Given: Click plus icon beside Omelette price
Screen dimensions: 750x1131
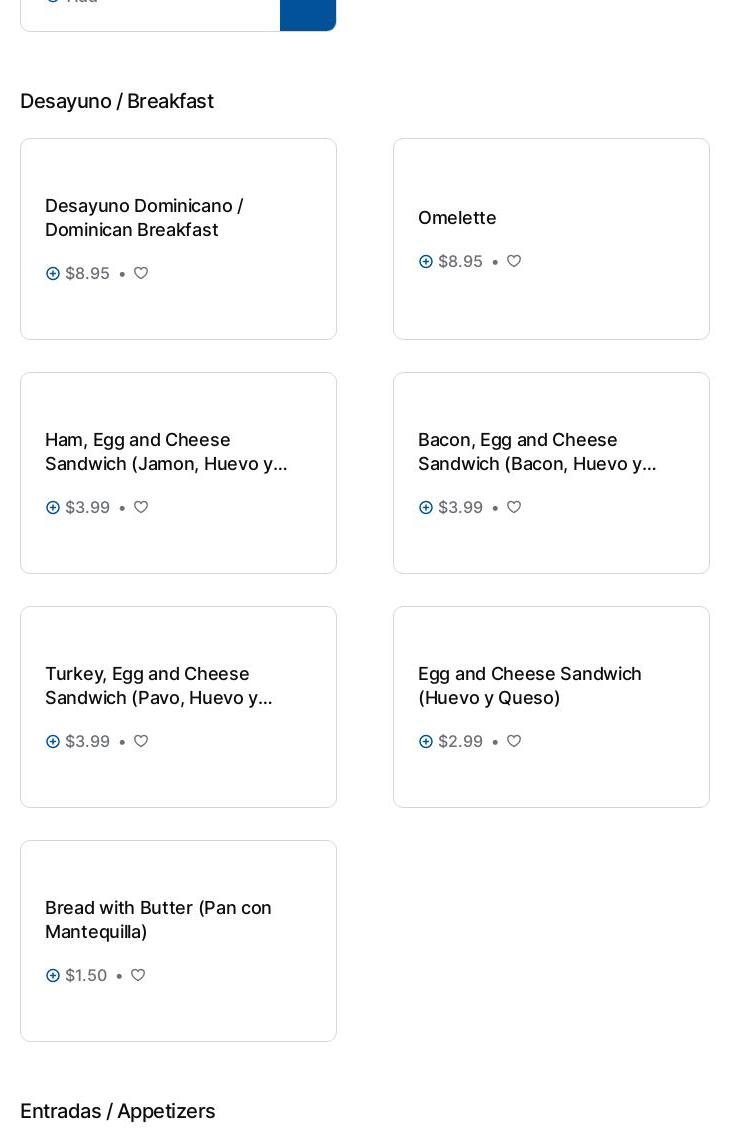Looking at the screenshot, I should 426,261.
